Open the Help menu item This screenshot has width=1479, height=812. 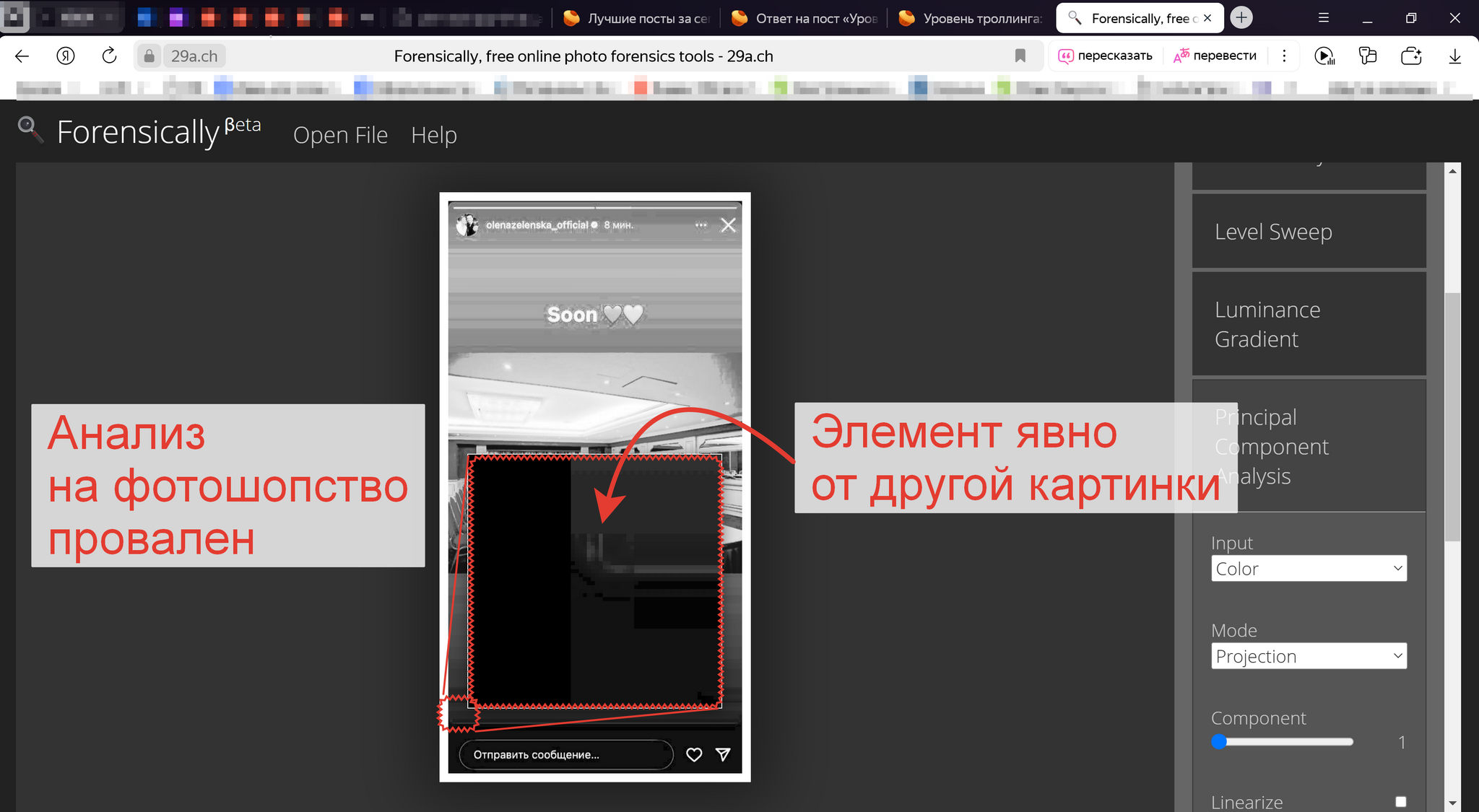(433, 135)
